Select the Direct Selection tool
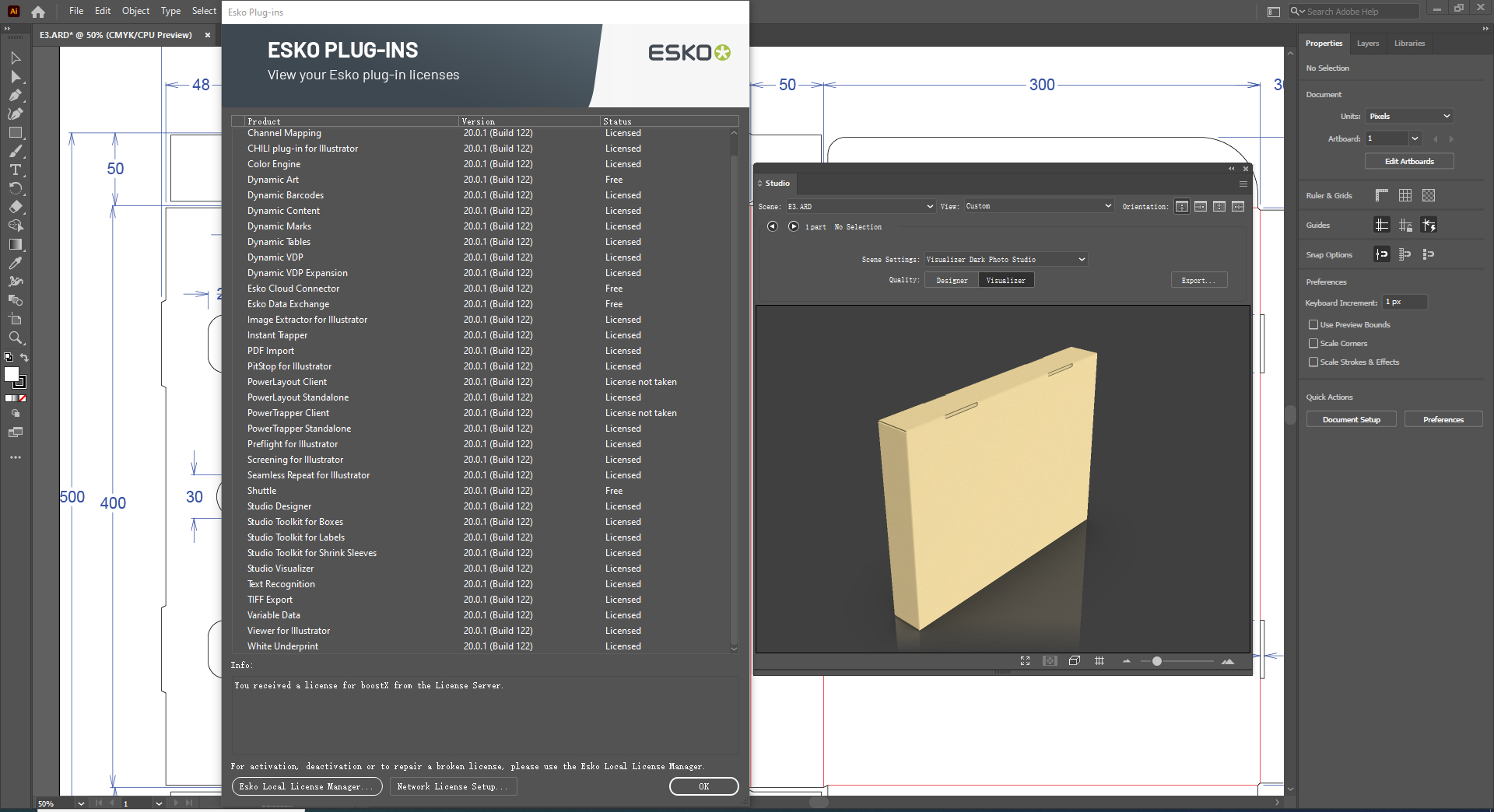This screenshot has width=1494, height=812. [x=16, y=77]
